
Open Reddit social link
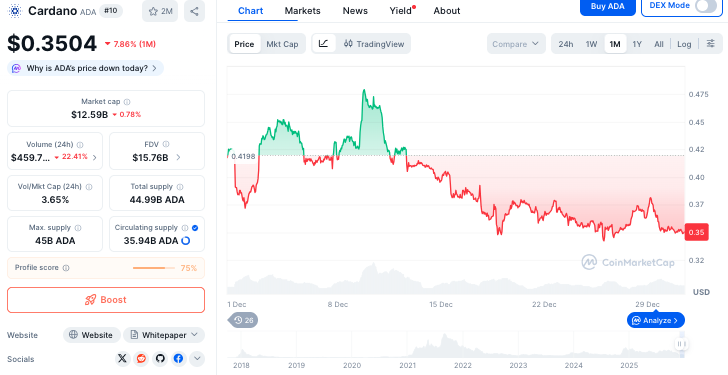coord(141,358)
